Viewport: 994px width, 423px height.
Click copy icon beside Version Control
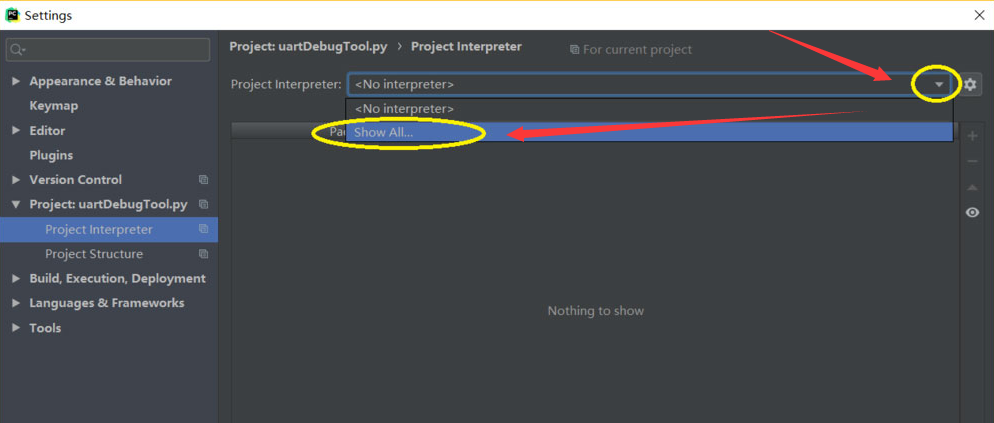203,180
